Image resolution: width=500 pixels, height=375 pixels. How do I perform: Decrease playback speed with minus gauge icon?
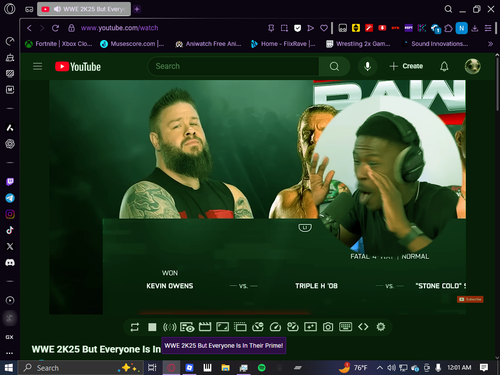(258, 327)
